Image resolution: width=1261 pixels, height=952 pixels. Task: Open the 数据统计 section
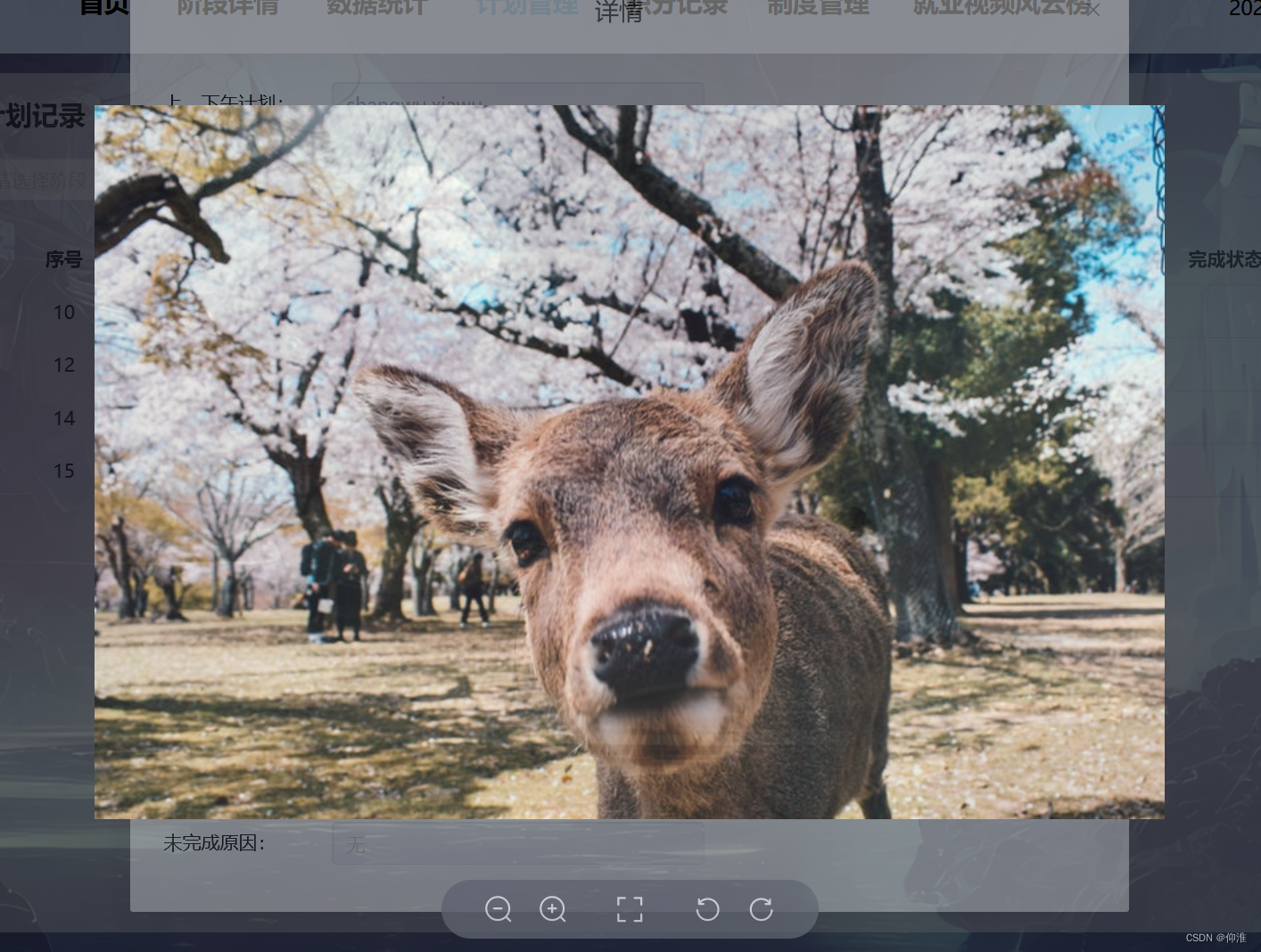tap(377, 7)
